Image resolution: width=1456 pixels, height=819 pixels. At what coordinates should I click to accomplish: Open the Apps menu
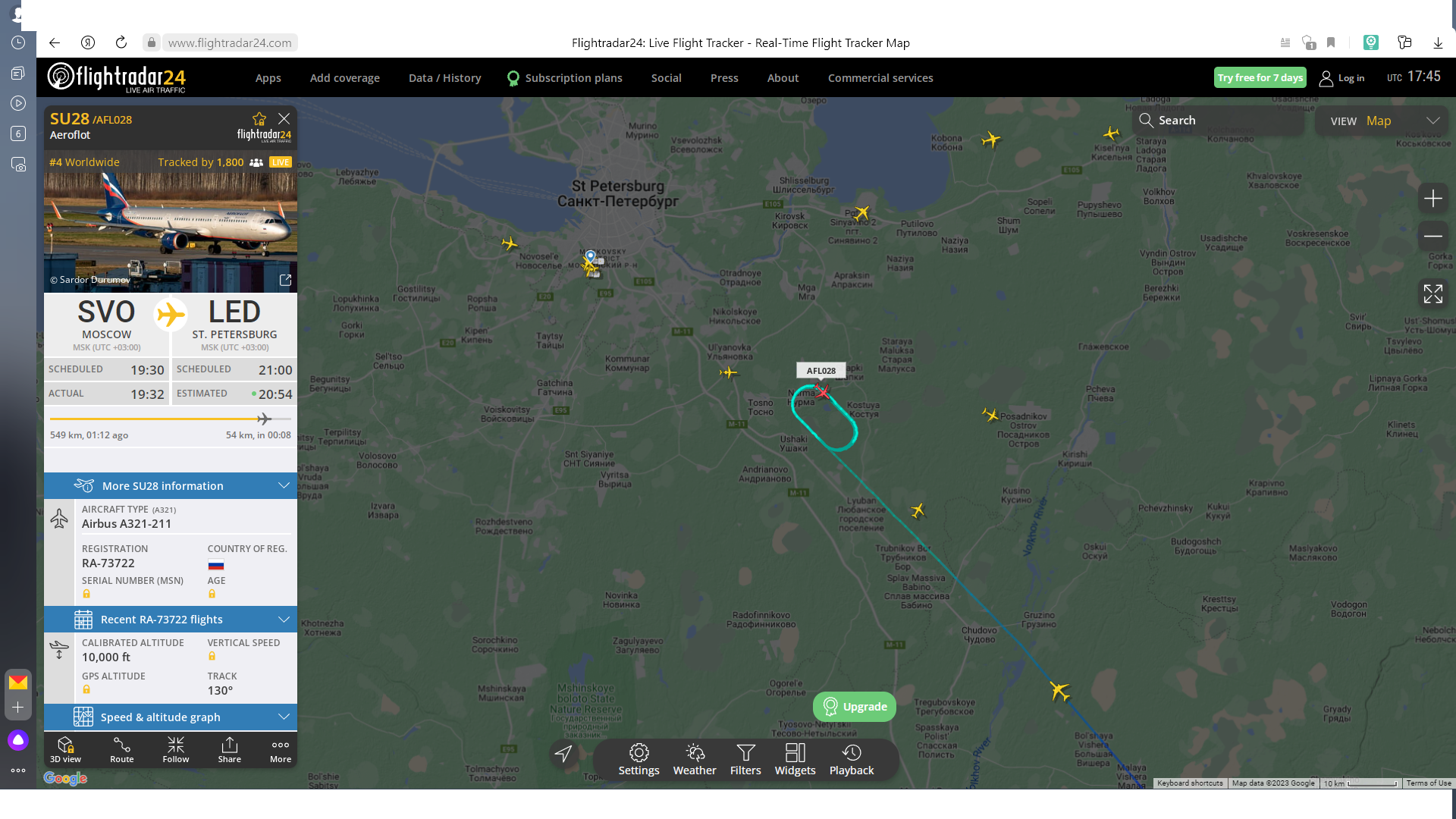268,77
